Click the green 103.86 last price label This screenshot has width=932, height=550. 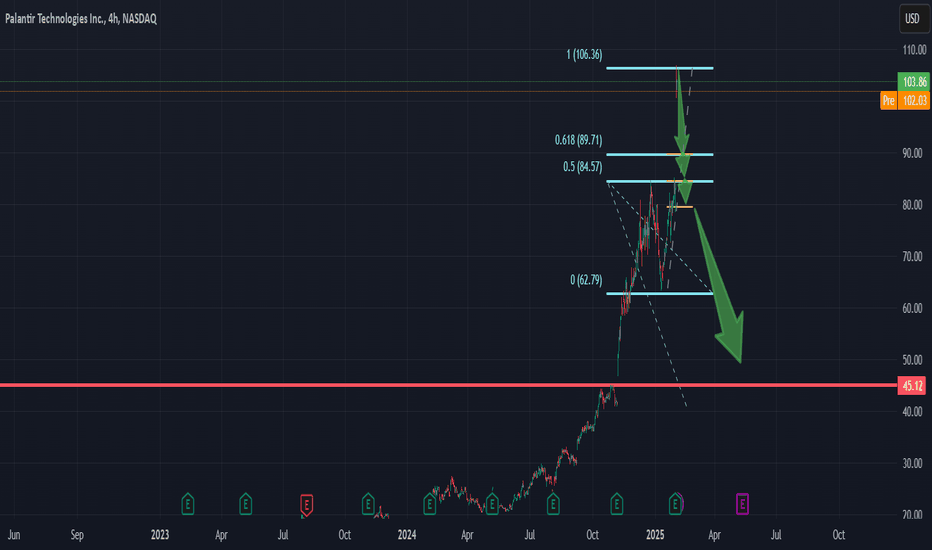914,81
